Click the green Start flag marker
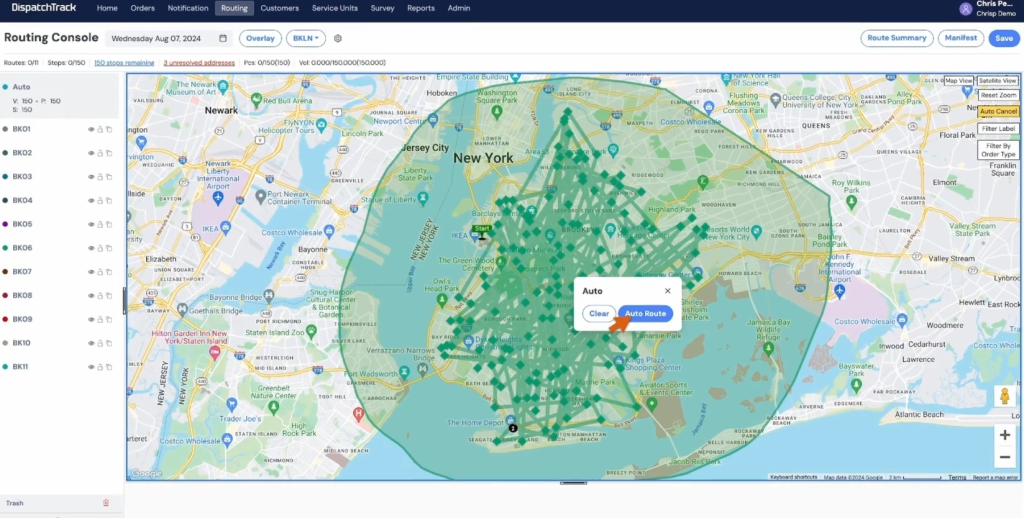The height and width of the screenshot is (518, 1024). (482, 229)
